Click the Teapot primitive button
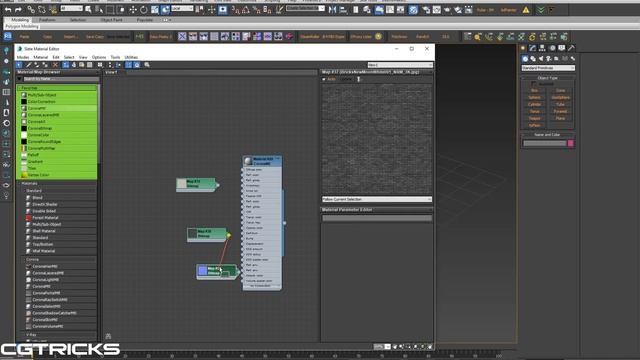 [534, 118]
